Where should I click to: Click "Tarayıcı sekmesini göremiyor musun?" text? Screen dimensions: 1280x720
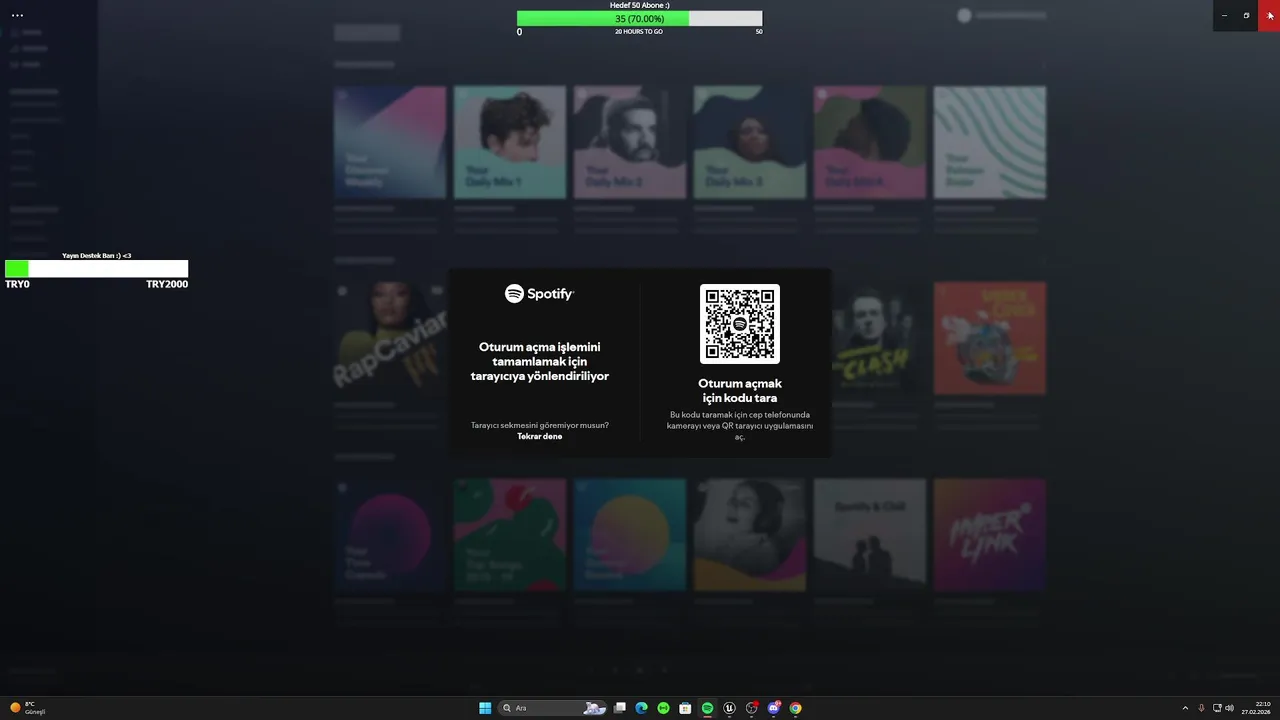(540, 425)
